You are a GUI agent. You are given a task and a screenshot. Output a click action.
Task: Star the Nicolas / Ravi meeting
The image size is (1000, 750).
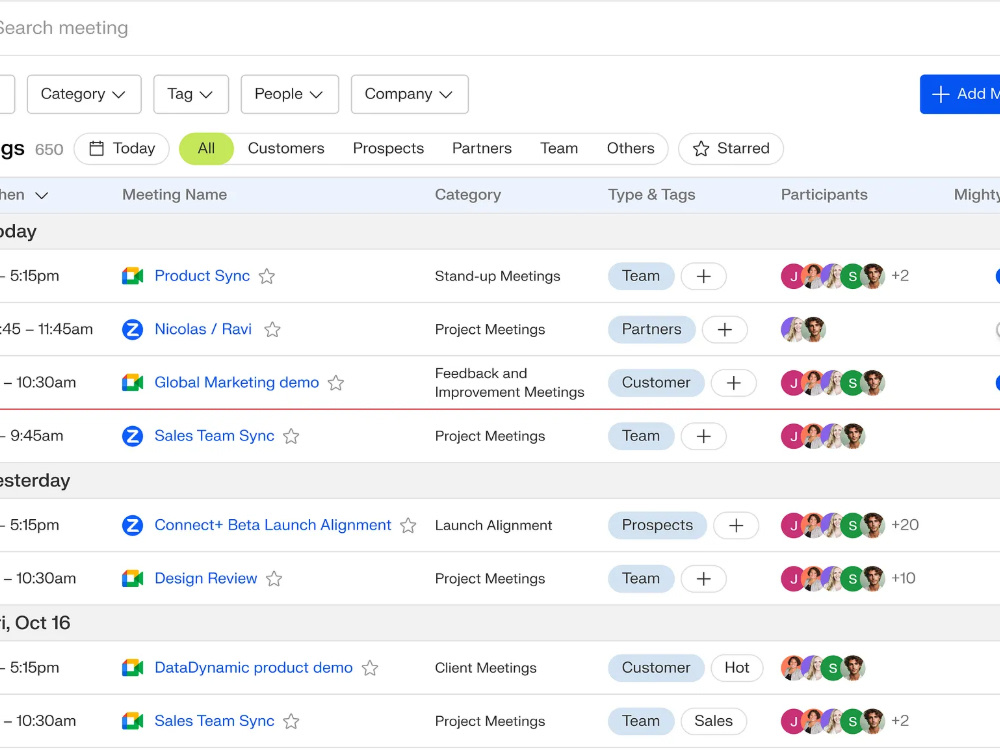pos(272,329)
